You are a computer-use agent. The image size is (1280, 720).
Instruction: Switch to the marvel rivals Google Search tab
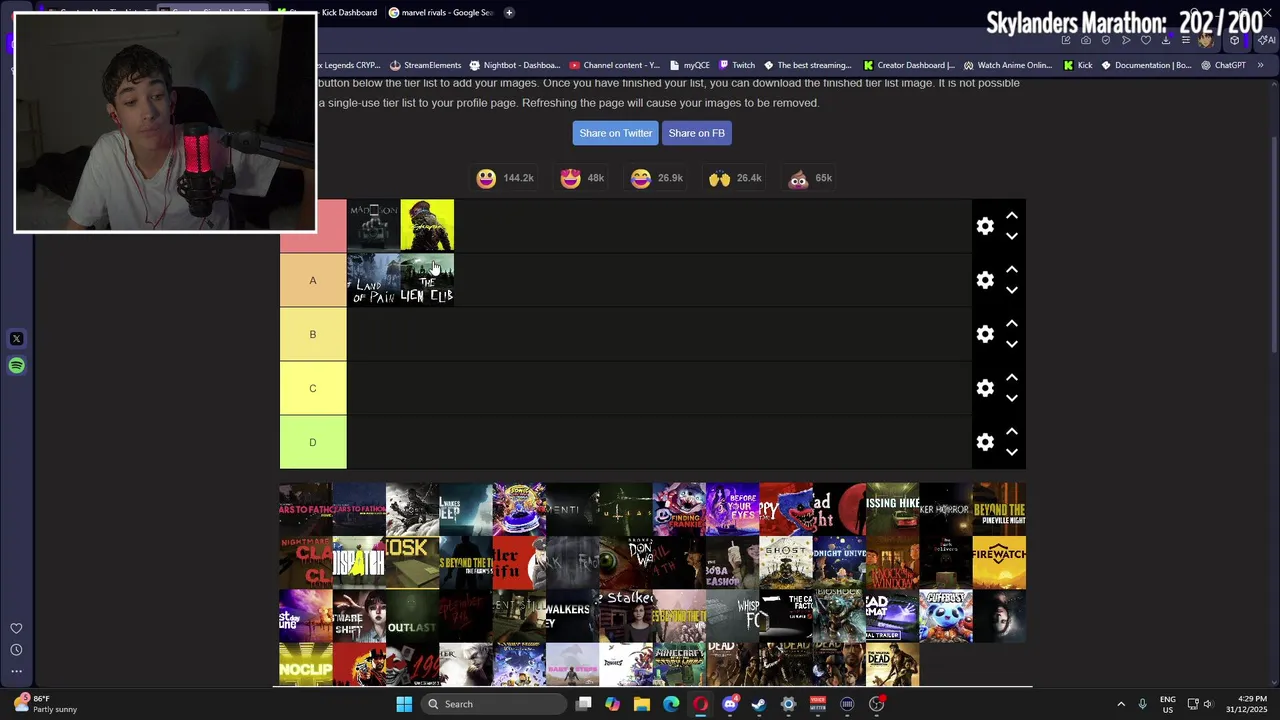(x=441, y=13)
